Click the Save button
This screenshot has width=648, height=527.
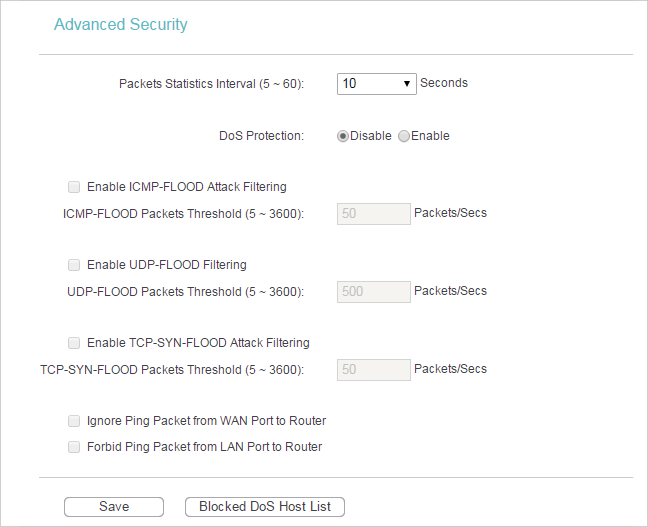tap(114, 507)
